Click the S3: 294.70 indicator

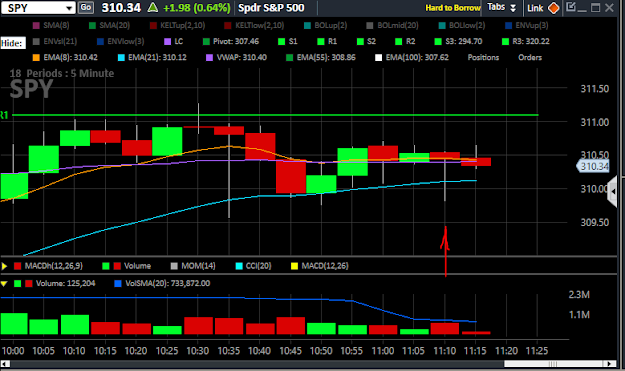[458, 41]
